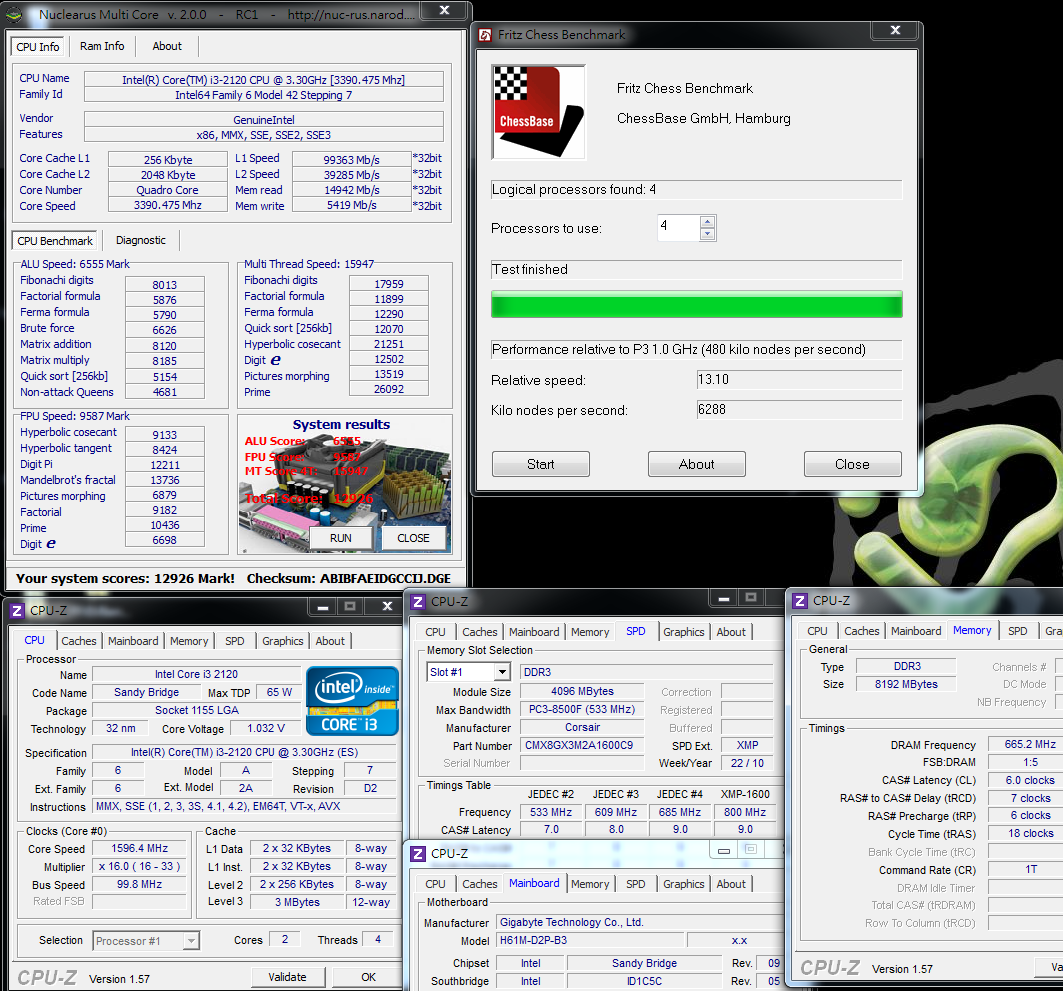
Task: Click the Z icon of the CPU-Z SPD window
Action: pyautogui.click(x=418, y=602)
